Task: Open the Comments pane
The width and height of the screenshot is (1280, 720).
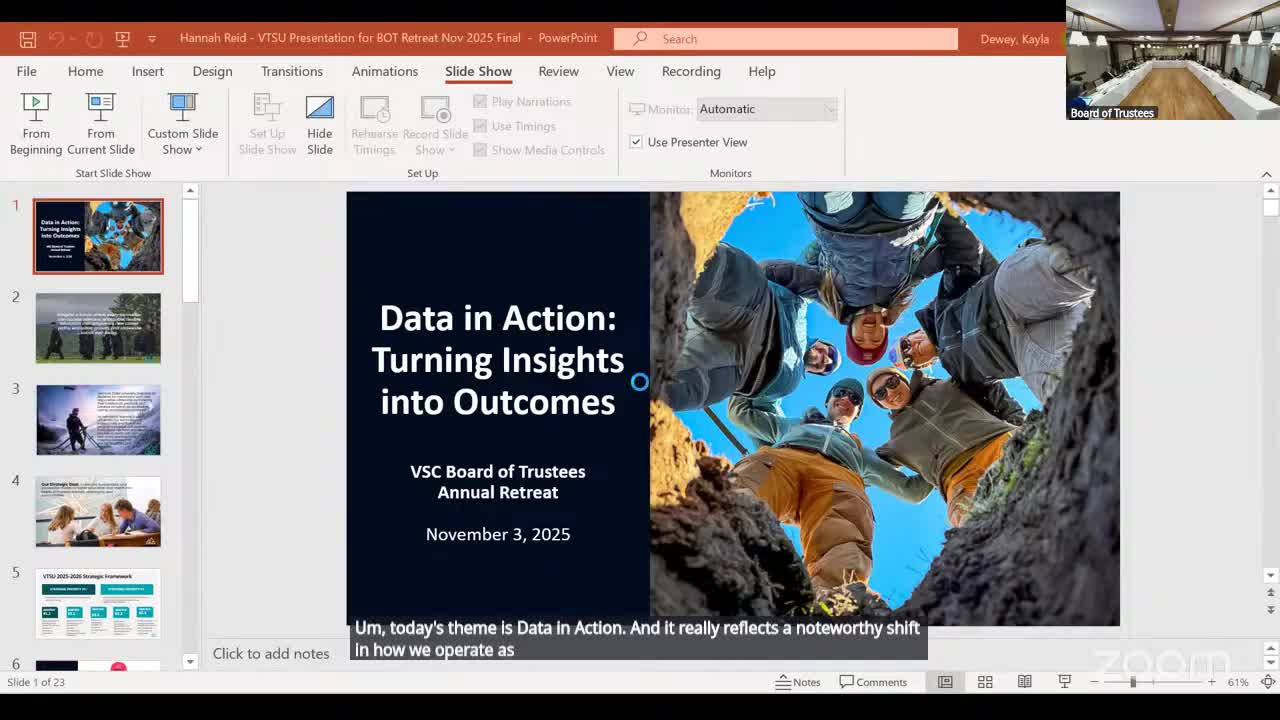Action: tap(873, 682)
